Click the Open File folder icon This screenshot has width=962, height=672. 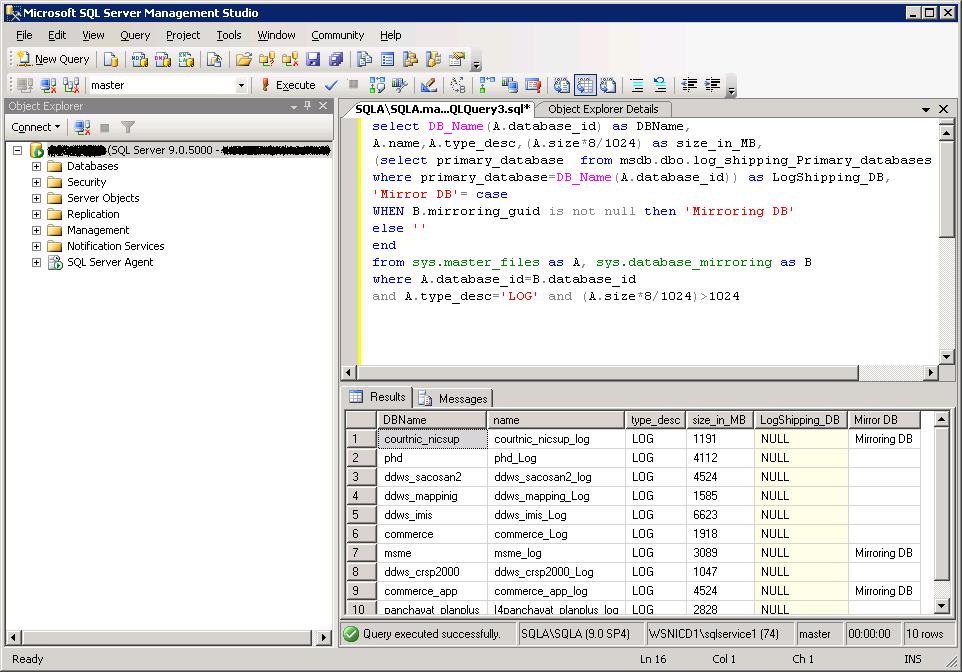(244, 59)
